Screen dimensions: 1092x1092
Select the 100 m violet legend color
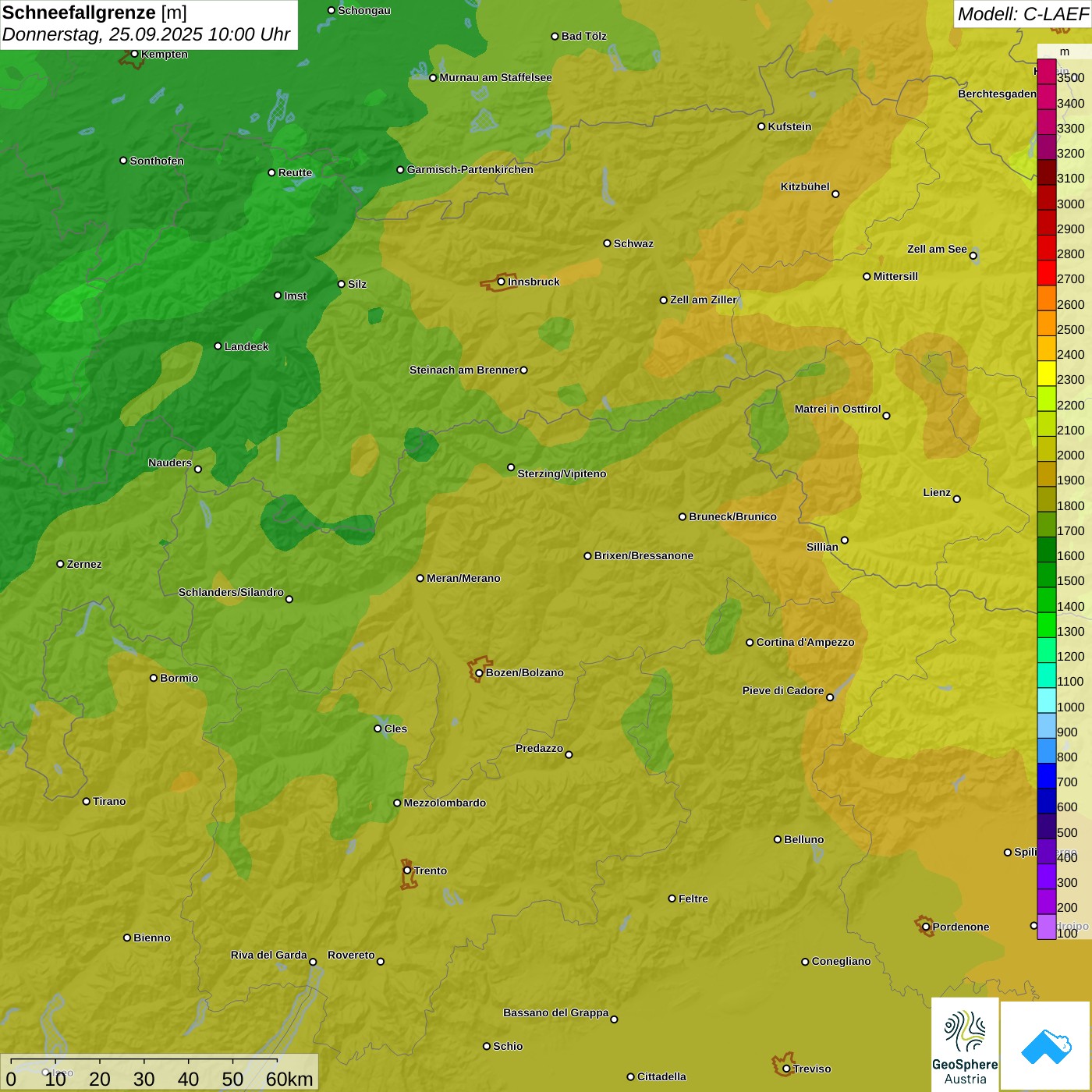tap(1046, 927)
